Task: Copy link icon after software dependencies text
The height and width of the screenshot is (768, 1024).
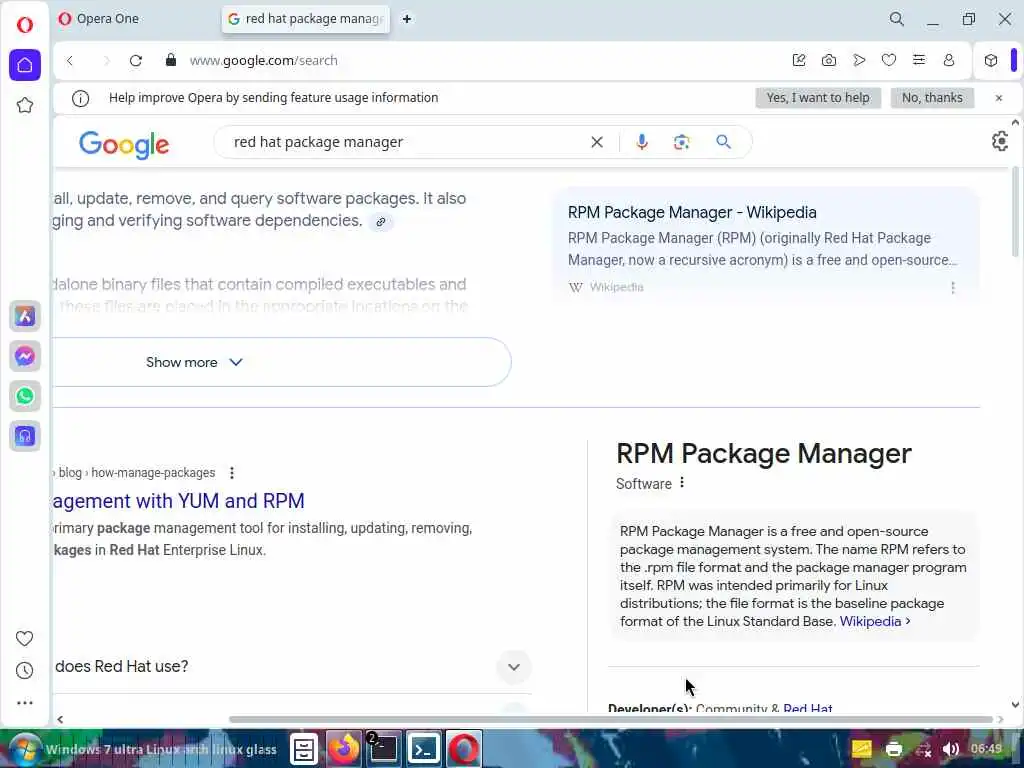Action: [381, 222]
